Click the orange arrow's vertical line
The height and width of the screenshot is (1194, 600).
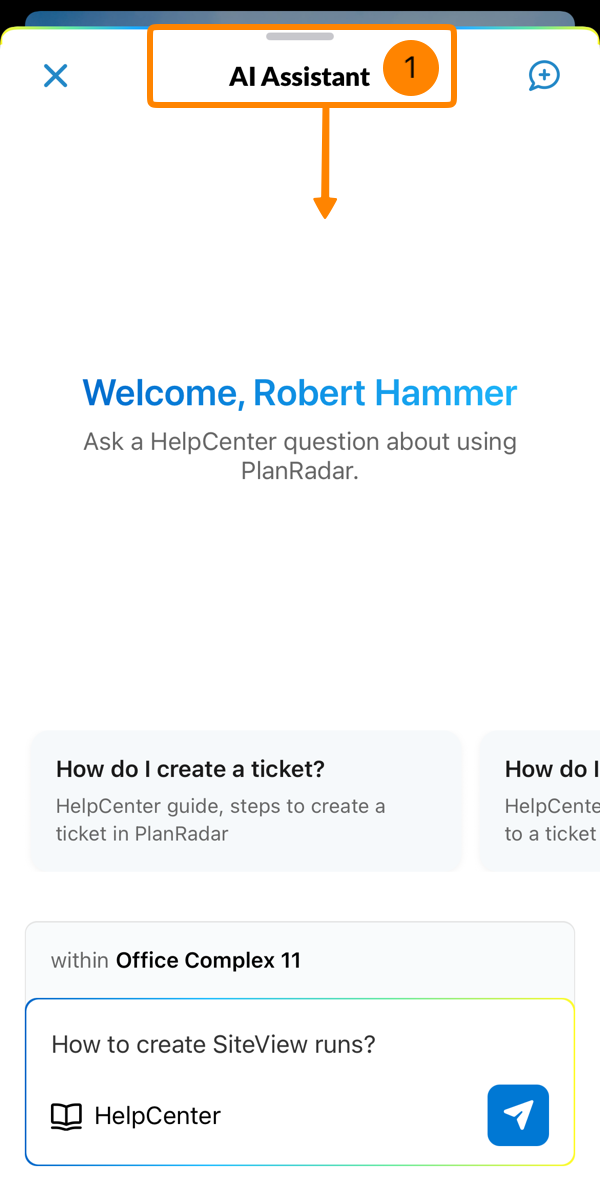tap(325, 150)
